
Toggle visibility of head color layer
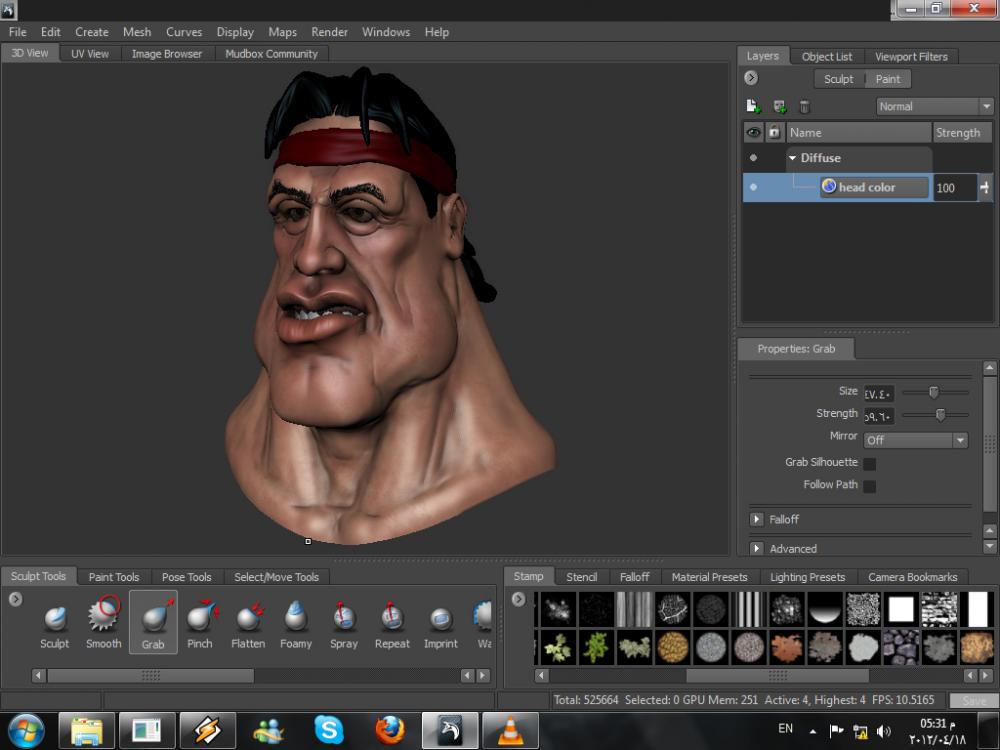[x=753, y=187]
